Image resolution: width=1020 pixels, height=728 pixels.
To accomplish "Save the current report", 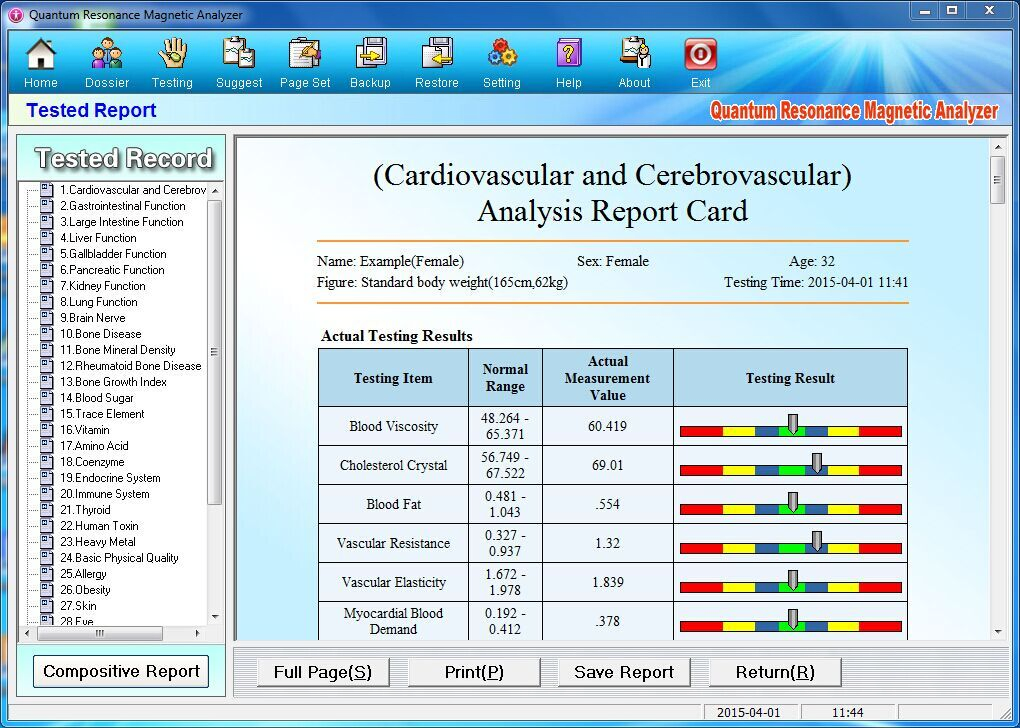I will point(622,673).
